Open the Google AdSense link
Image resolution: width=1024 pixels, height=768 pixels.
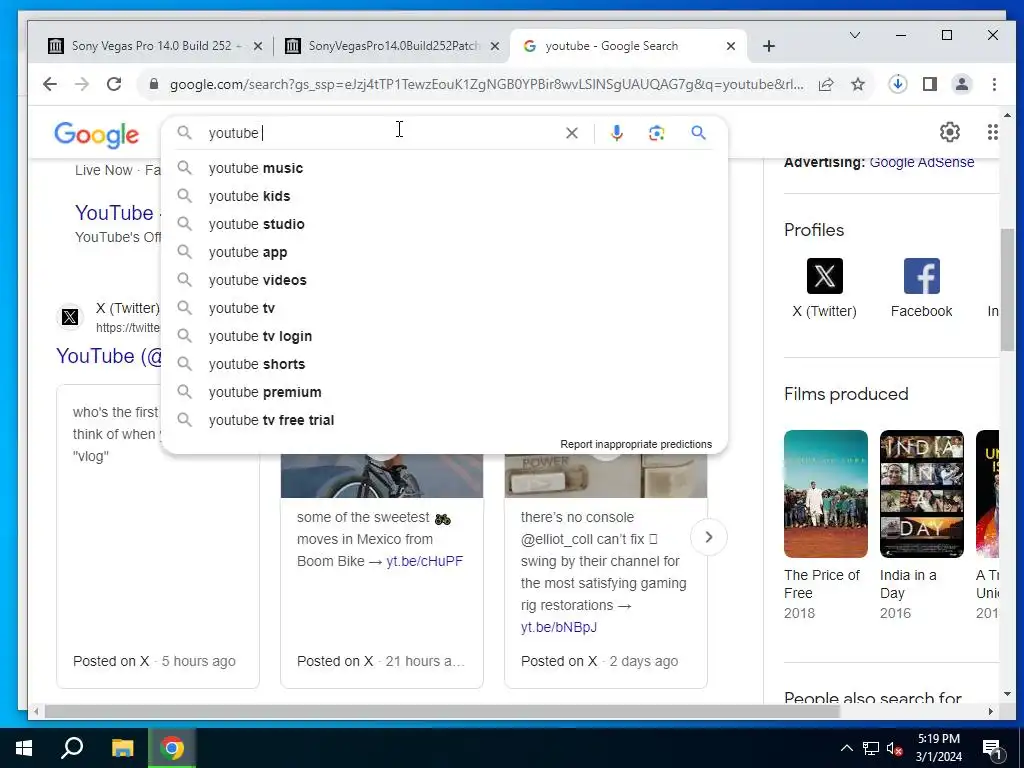[921, 163]
